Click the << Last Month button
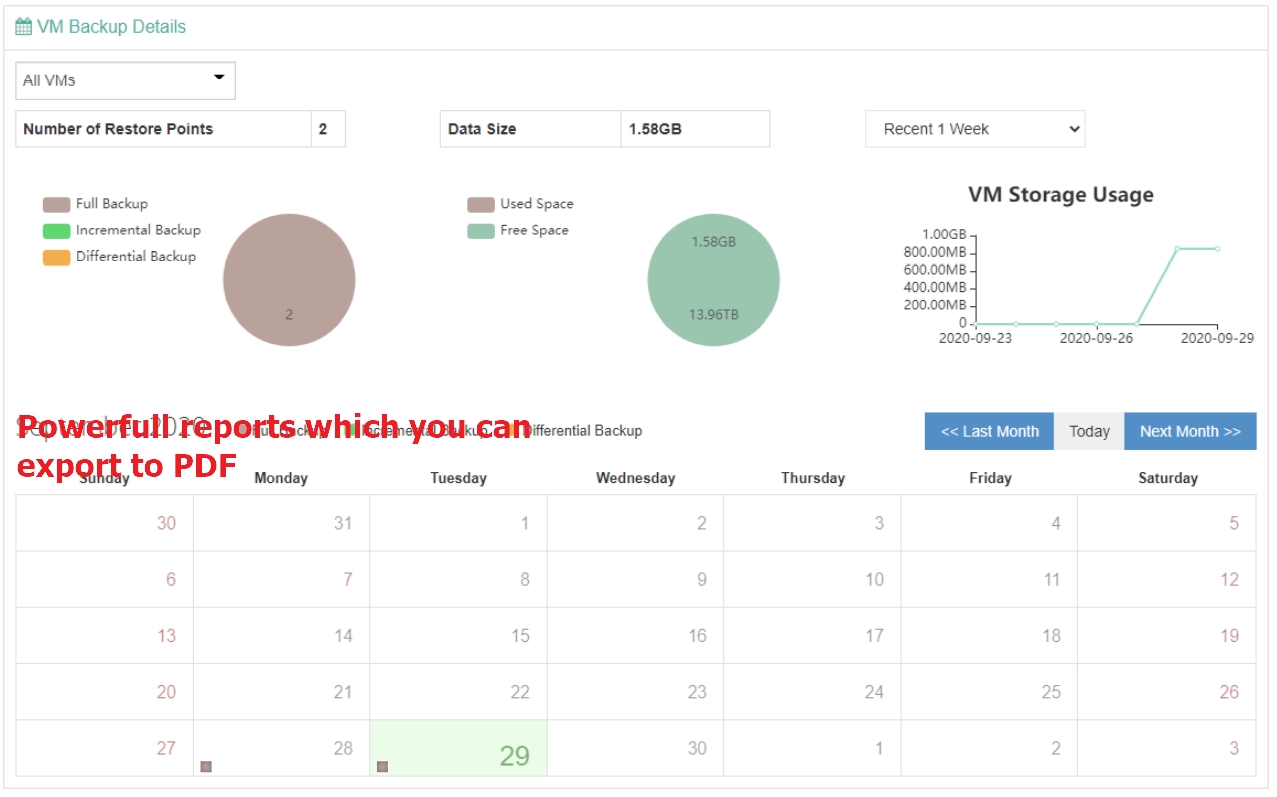1277x797 pixels. click(988, 431)
